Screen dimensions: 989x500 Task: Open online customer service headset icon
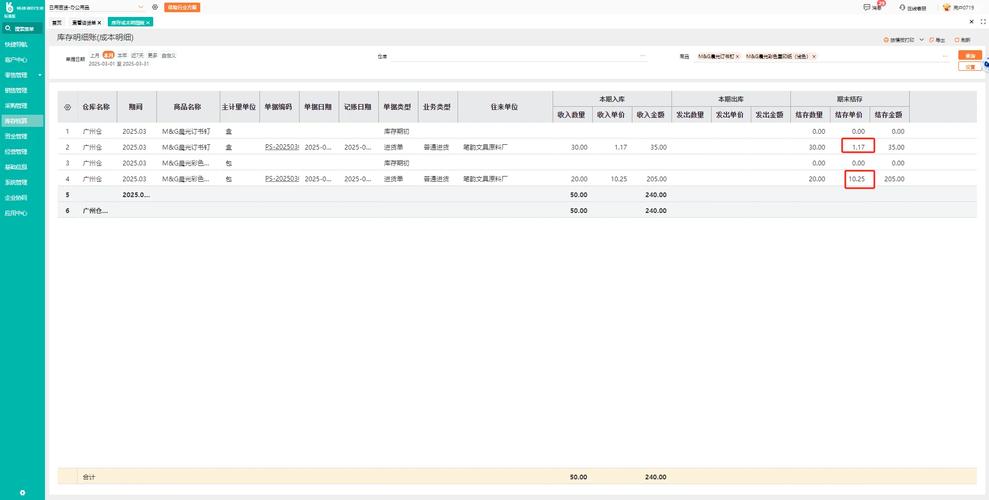coord(902,8)
